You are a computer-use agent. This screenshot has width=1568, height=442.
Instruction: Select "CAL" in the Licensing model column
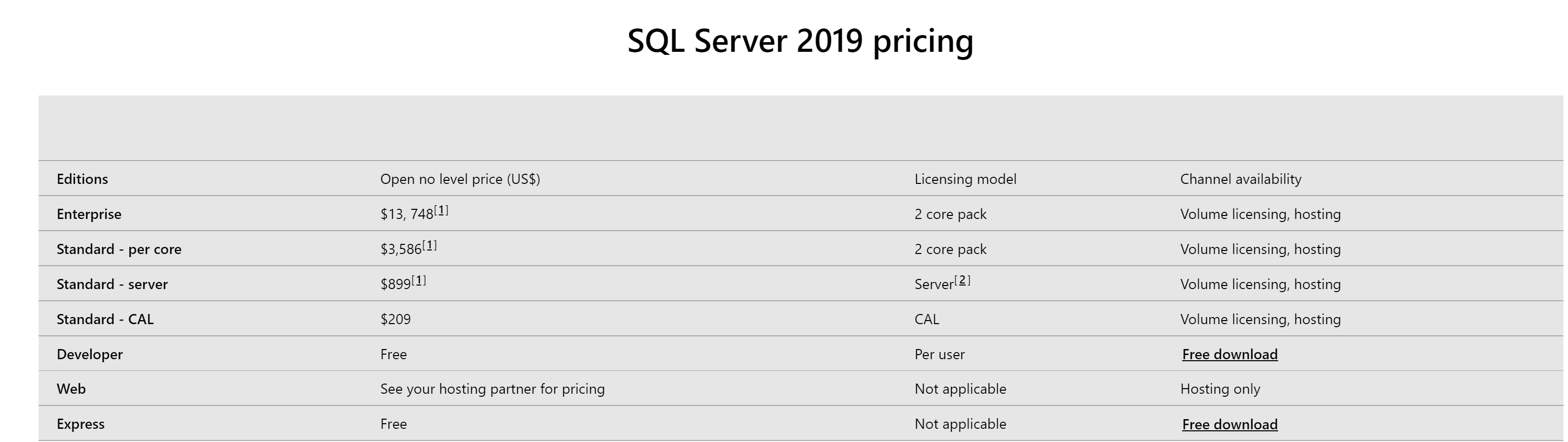click(927, 320)
